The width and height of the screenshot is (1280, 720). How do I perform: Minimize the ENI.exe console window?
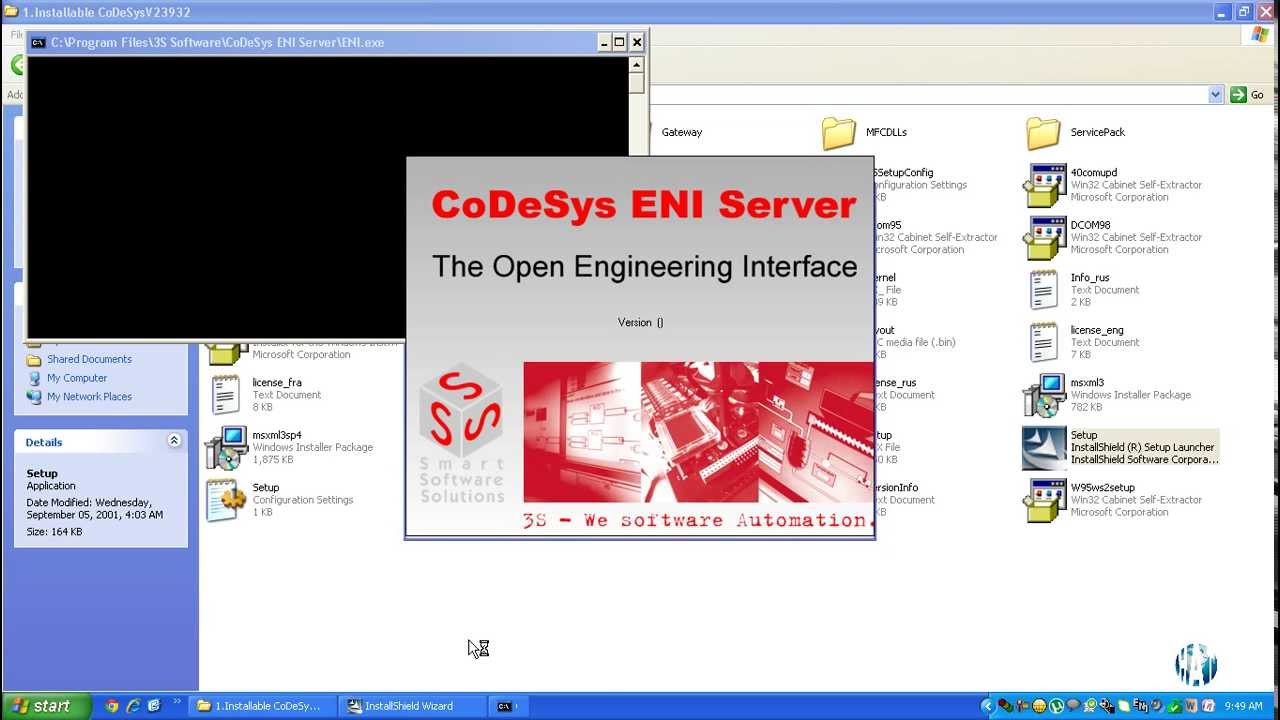point(603,42)
